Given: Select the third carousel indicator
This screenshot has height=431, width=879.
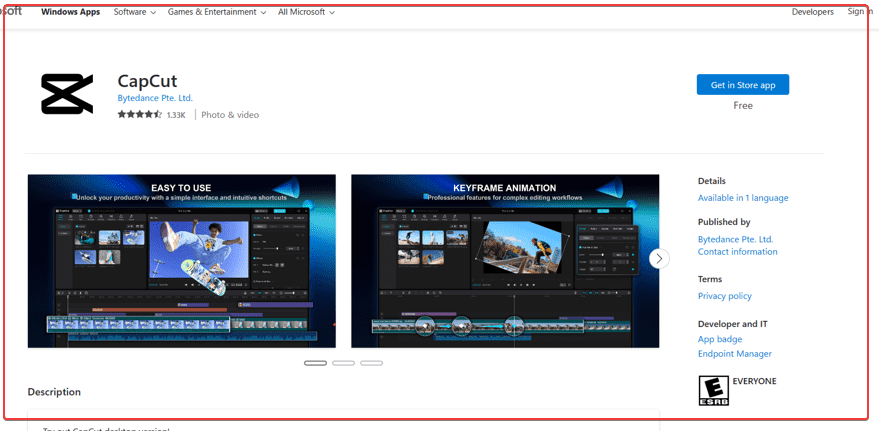Looking at the screenshot, I should point(372,363).
